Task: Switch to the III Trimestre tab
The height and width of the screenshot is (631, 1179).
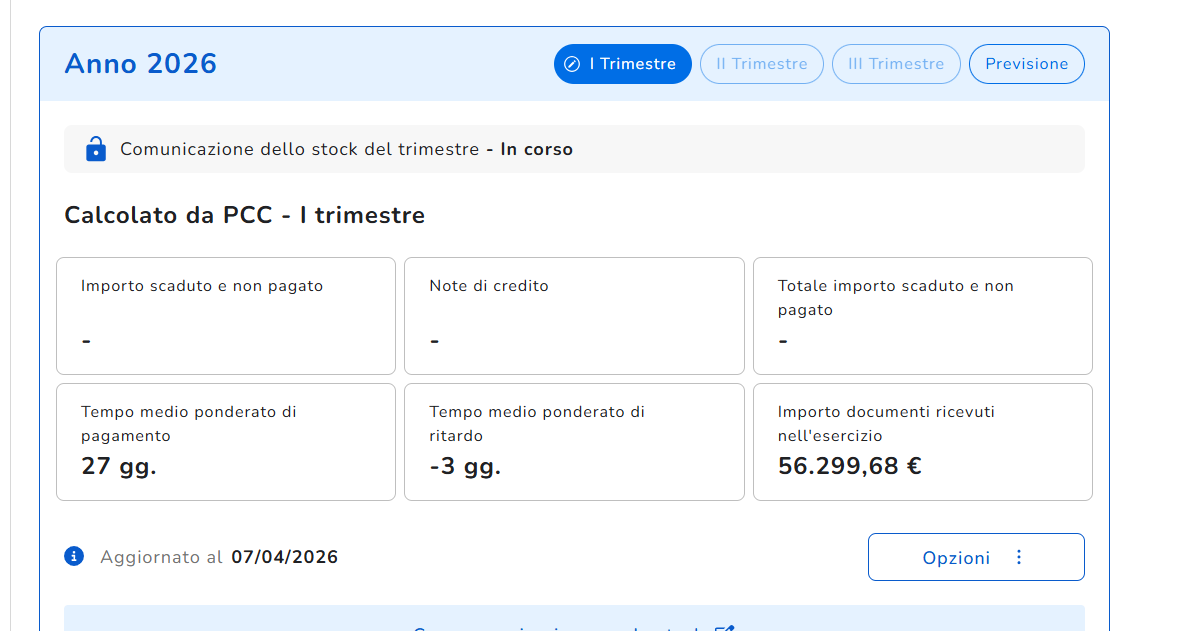Action: [x=895, y=64]
